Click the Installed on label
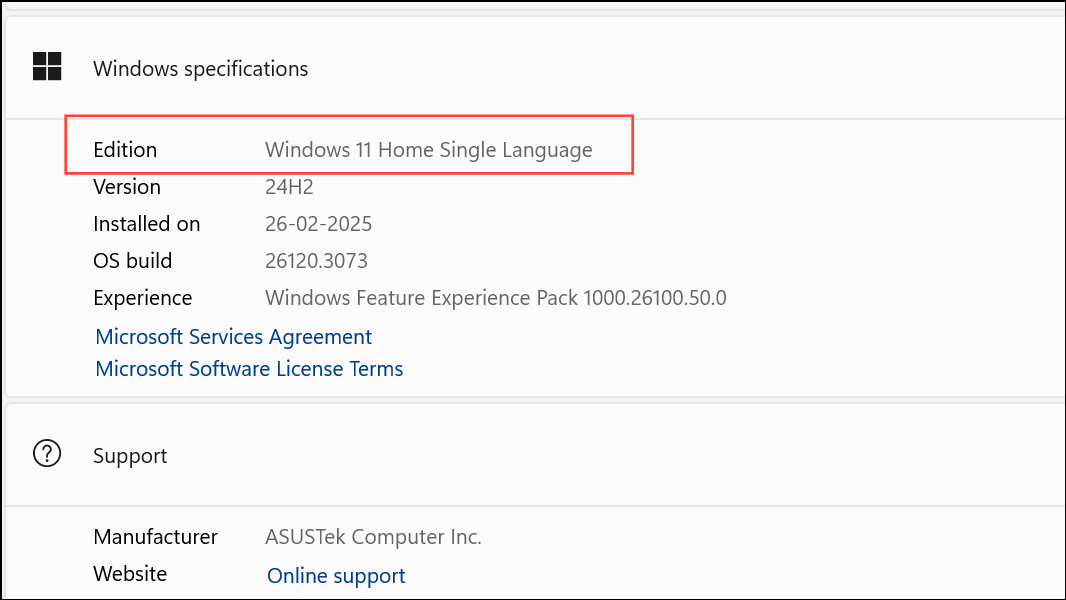 (146, 224)
